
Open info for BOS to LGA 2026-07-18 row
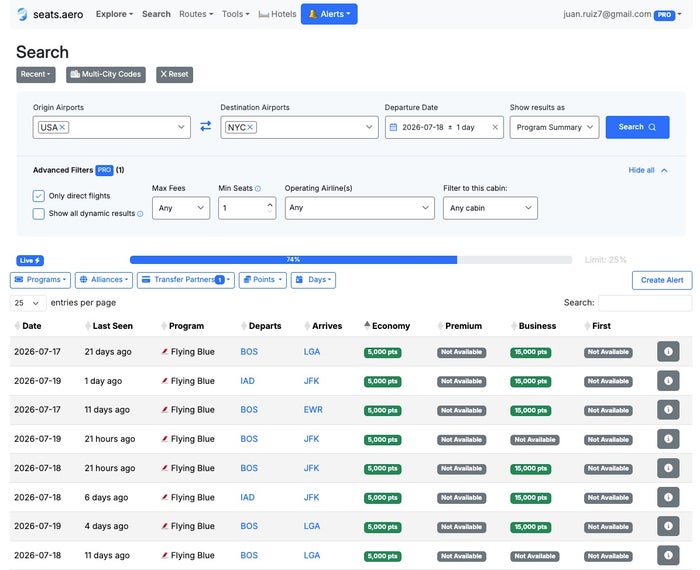pyautogui.click(x=668, y=555)
